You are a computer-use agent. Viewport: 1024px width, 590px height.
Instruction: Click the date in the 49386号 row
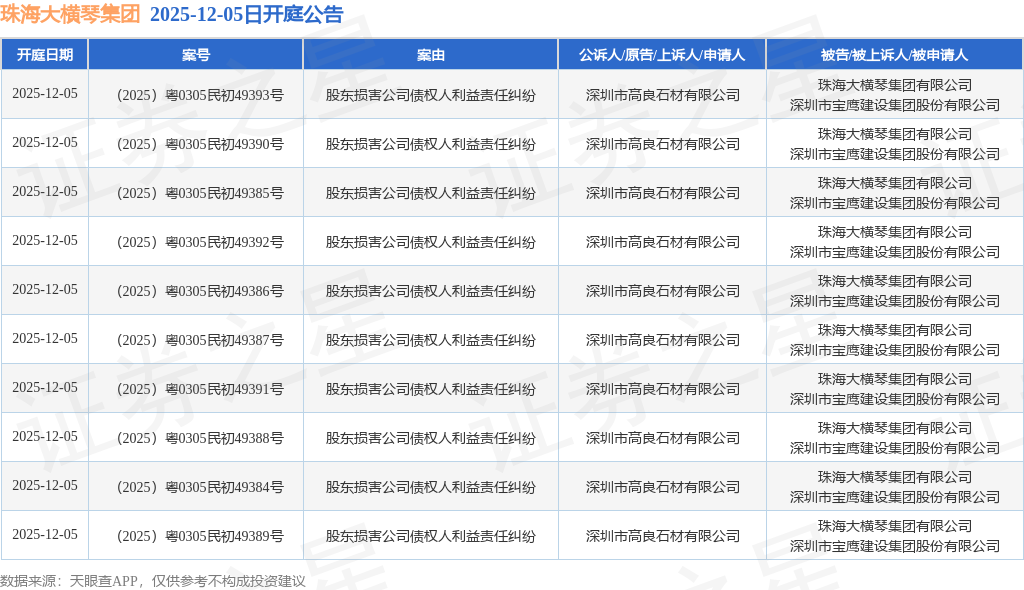pyautogui.click(x=44, y=289)
